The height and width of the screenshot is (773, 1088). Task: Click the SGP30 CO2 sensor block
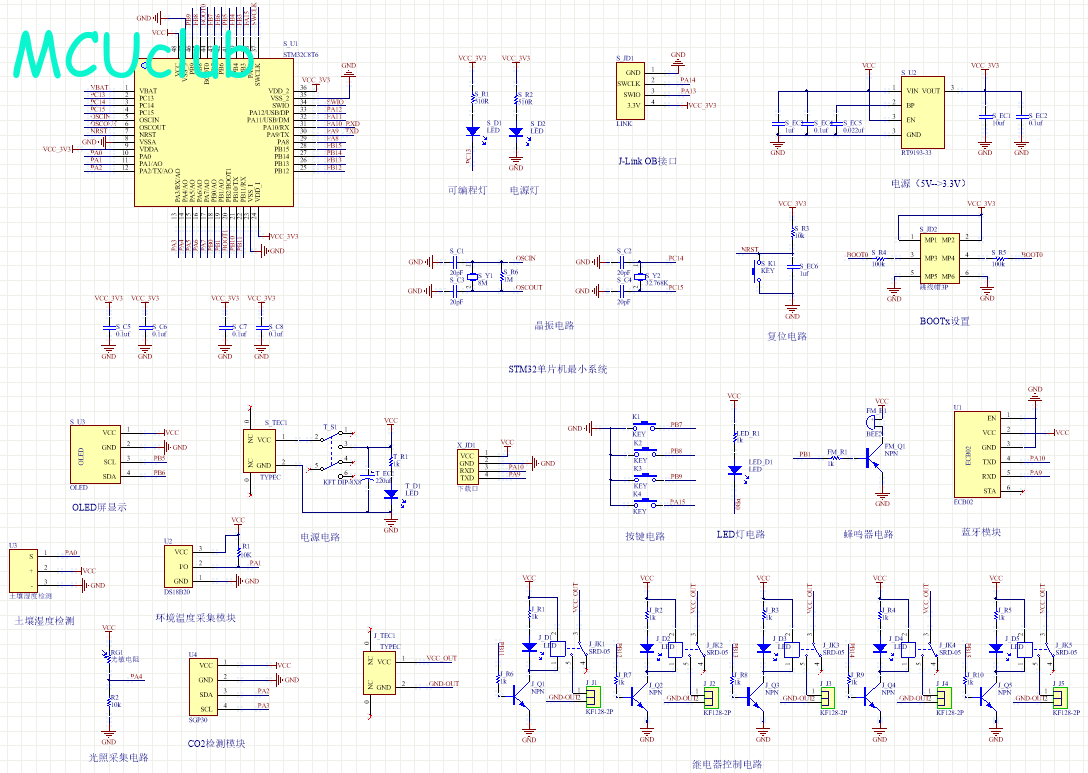coord(204,686)
